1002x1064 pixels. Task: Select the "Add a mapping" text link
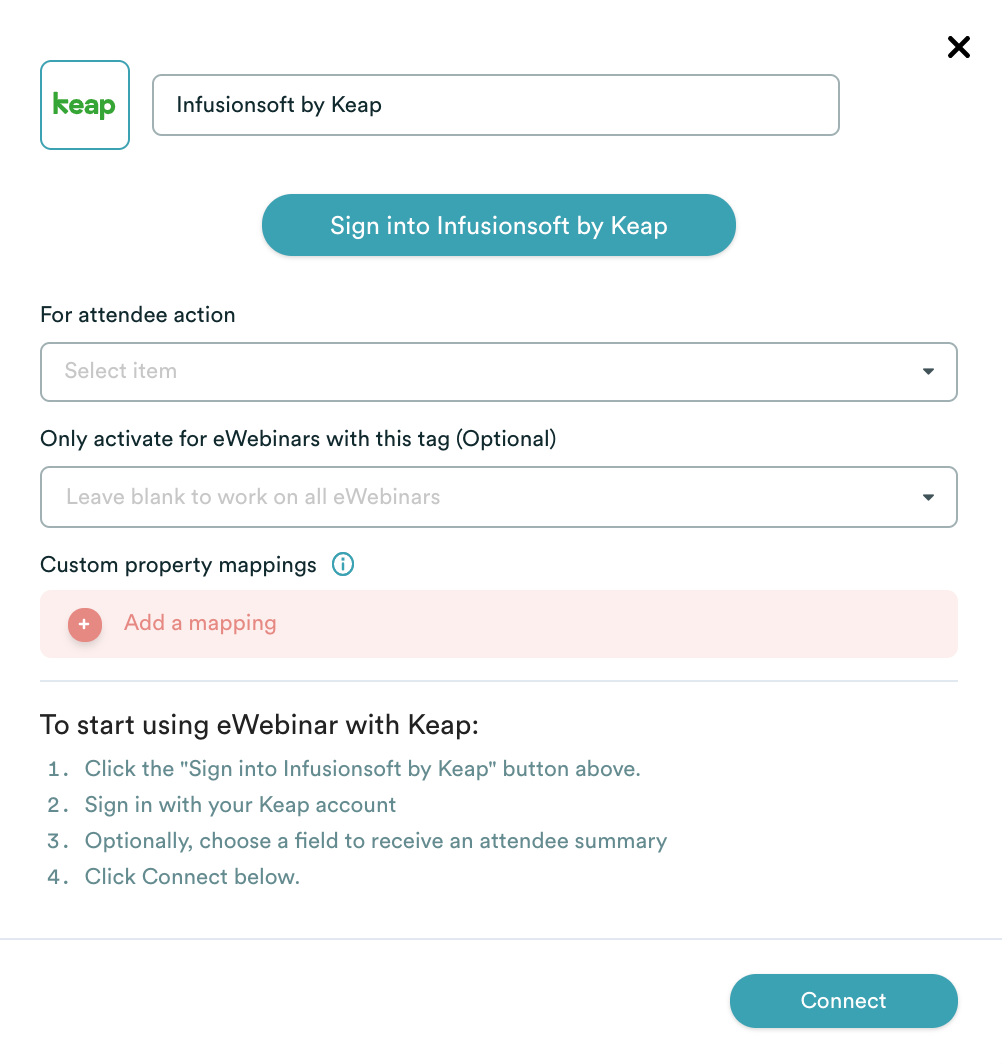[200, 623]
